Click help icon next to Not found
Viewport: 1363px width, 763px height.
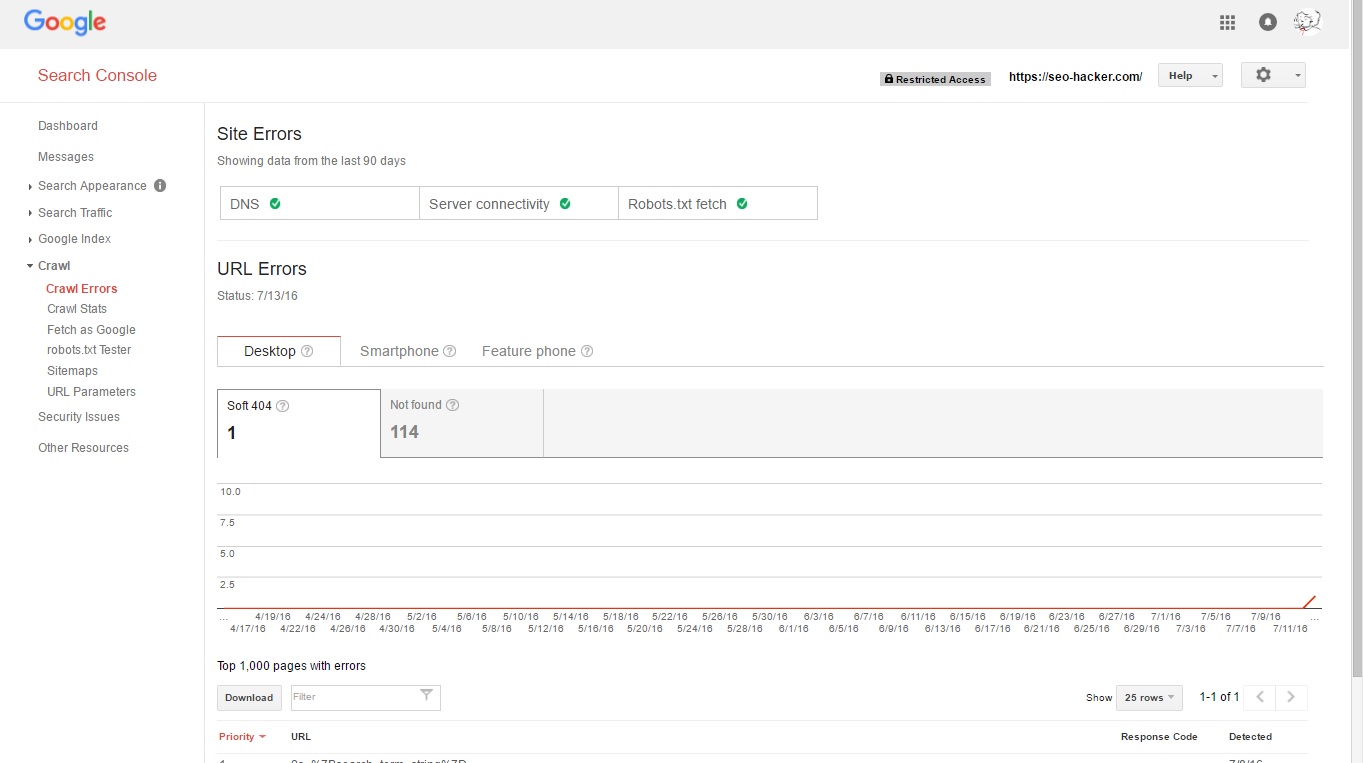tap(453, 405)
